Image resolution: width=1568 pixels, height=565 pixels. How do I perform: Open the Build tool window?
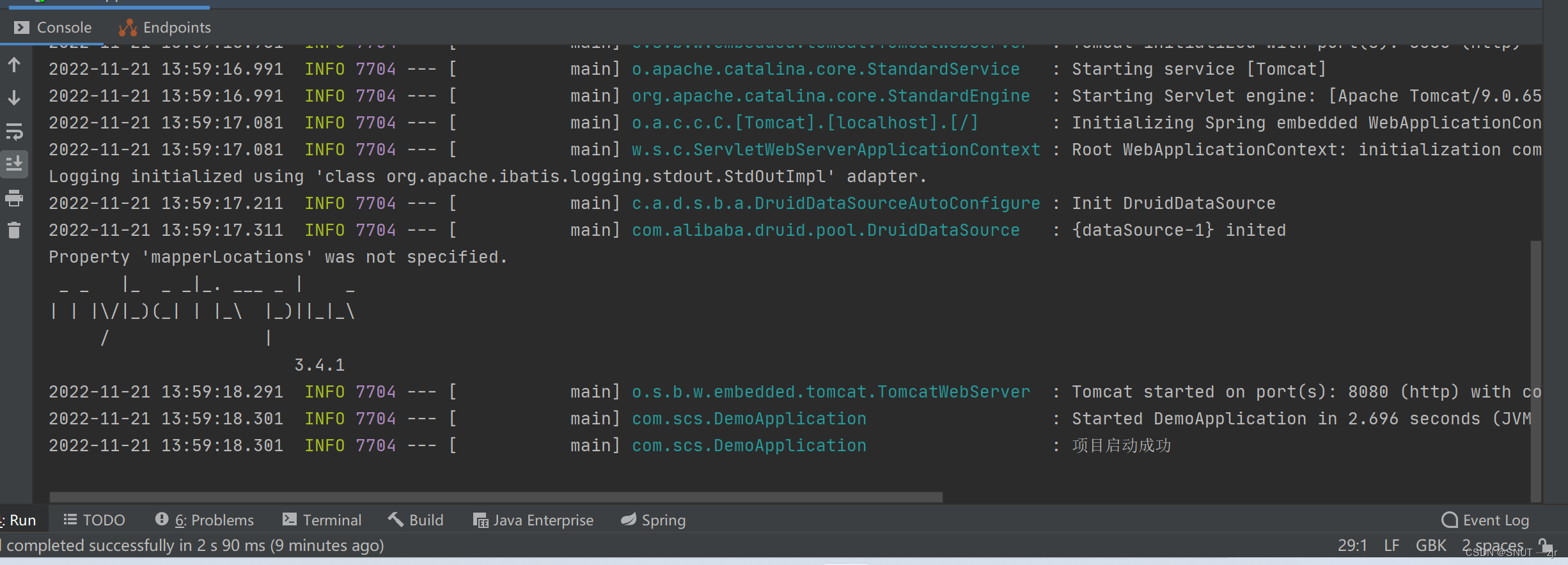[x=416, y=520]
